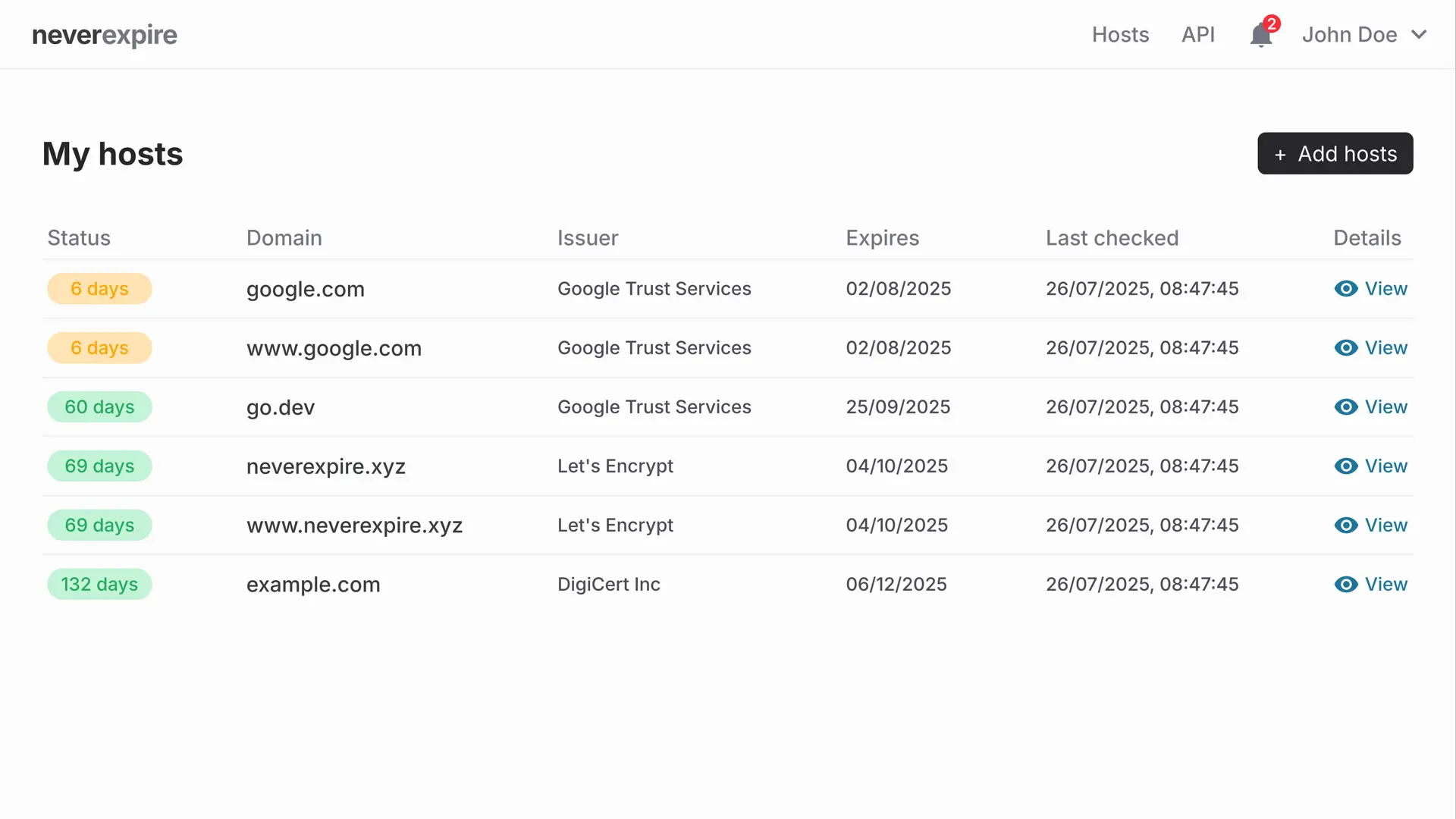Select the google.com domain cell

306,290
